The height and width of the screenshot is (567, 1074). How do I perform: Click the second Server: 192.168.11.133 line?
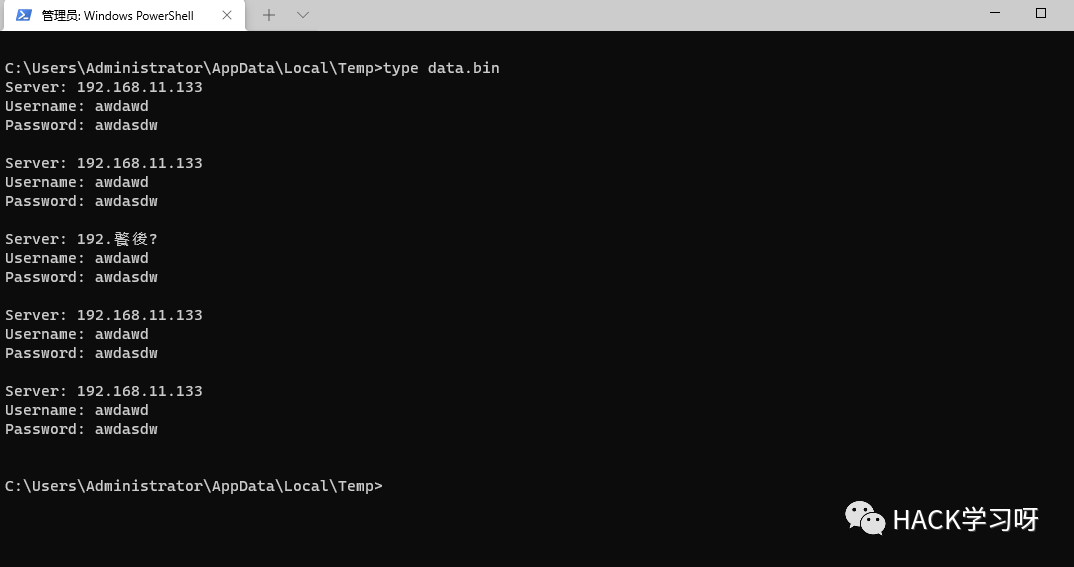click(103, 163)
